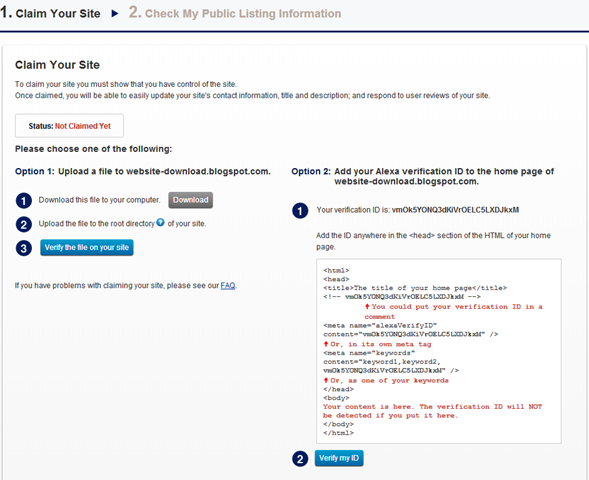
Task: Click the alexaVerifyID meta tag line
Action: click(x=380, y=325)
